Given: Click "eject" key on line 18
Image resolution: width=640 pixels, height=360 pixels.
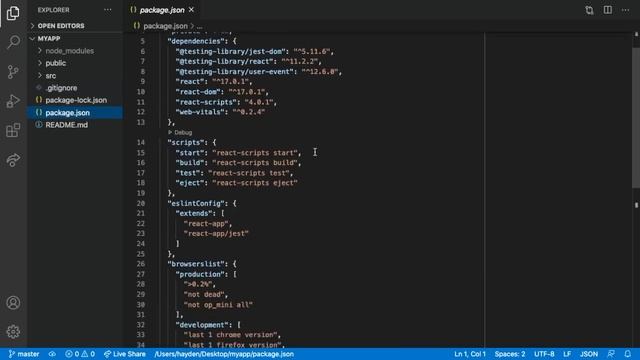Looking at the screenshot, I should pos(190,183).
